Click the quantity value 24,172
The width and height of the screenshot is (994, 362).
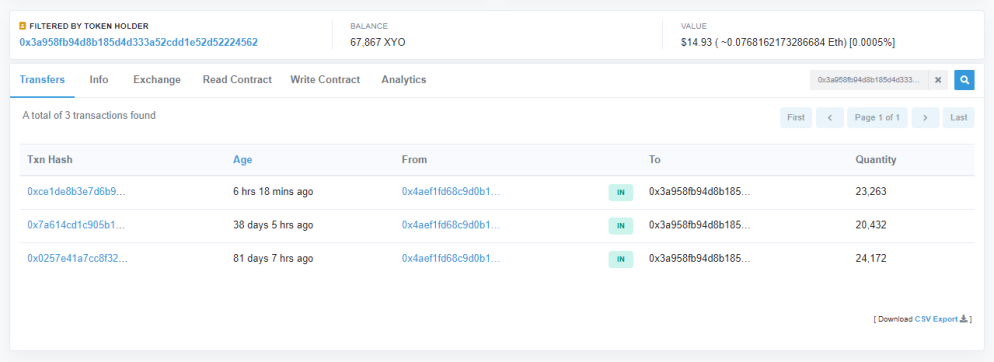[x=871, y=259]
